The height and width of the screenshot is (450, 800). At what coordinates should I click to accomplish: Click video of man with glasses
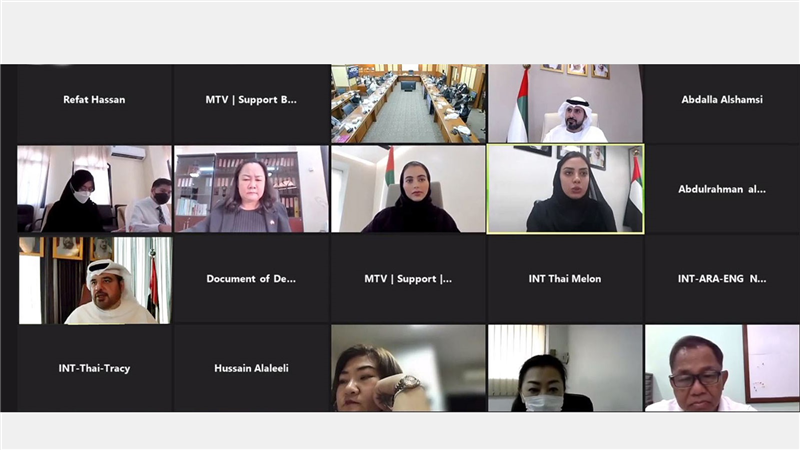(x=721, y=368)
